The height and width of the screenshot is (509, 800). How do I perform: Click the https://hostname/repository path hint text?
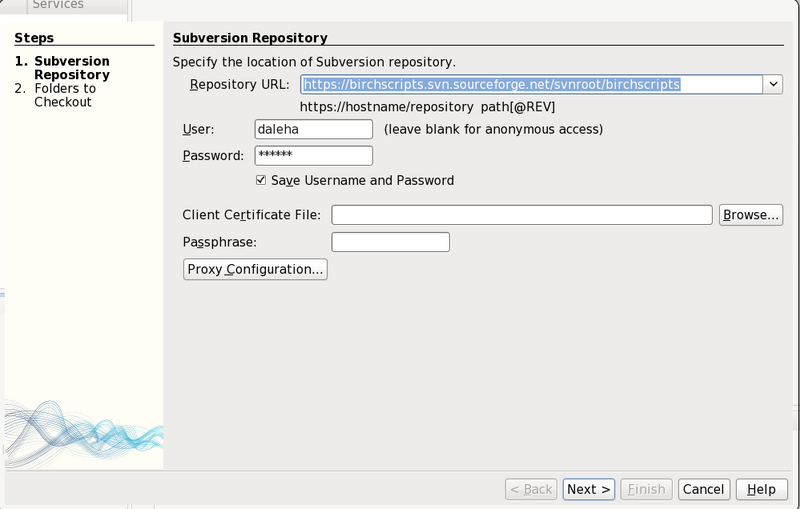pos(428,107)
